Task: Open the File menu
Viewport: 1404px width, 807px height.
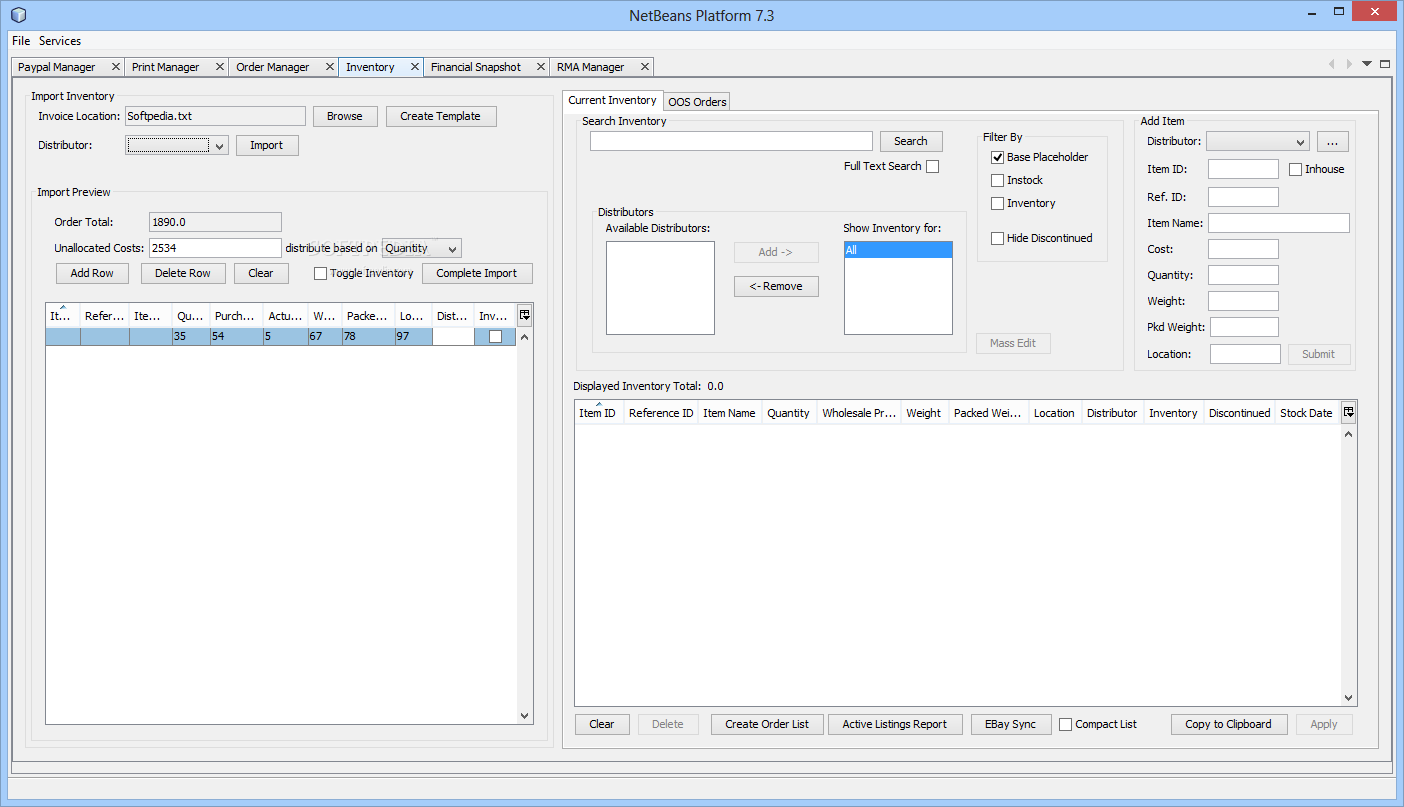Action: pos(21,41)
